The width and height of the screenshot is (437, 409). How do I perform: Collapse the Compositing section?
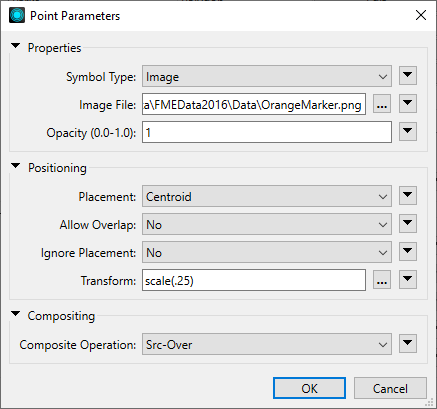[16, 314]
